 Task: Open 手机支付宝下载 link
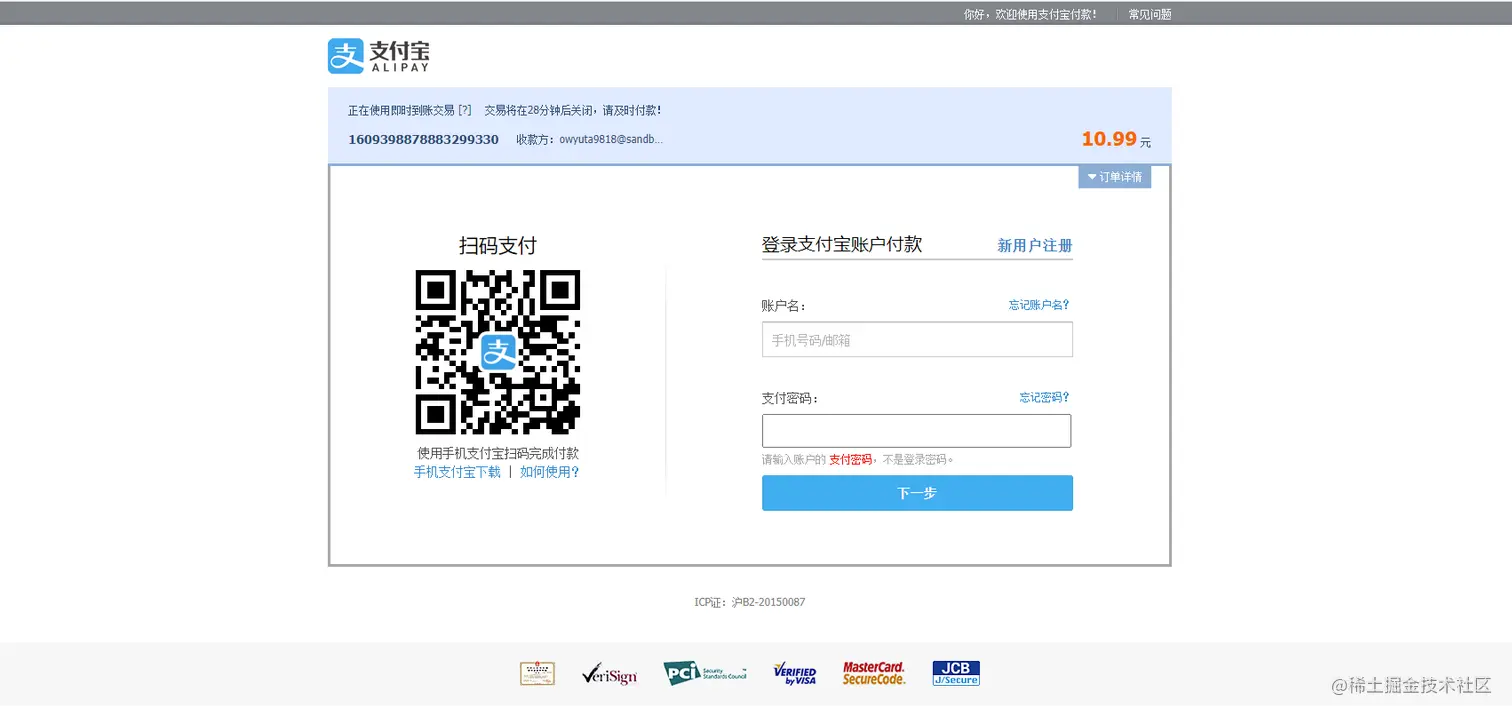tap(457, 472)
